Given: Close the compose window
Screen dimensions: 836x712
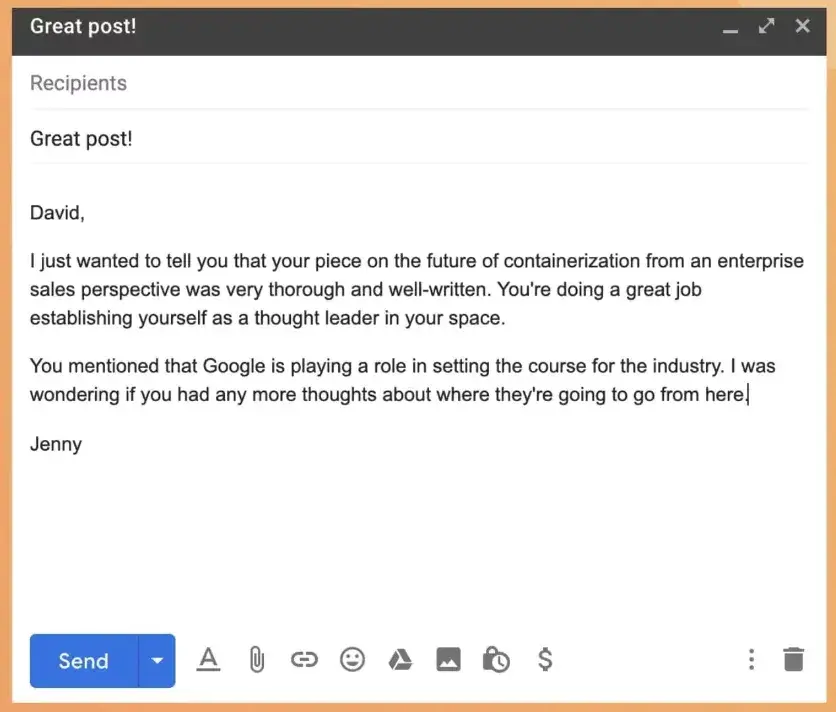Looking at the screenshot, I should (802, 27).
